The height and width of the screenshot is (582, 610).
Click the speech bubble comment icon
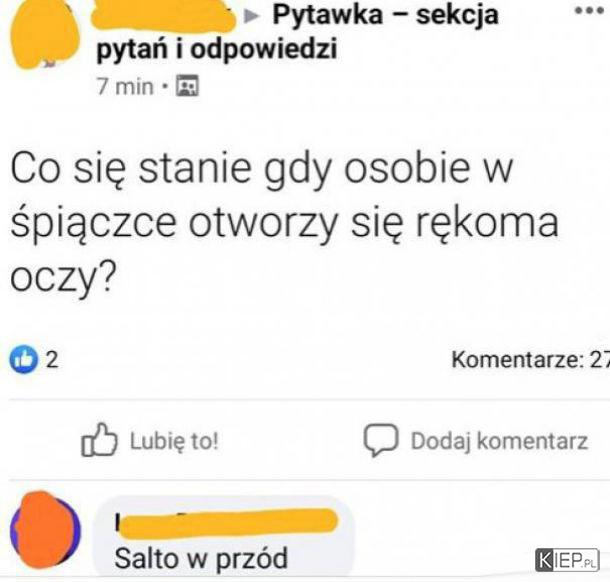pyautogui.click(x=381, y=440)
